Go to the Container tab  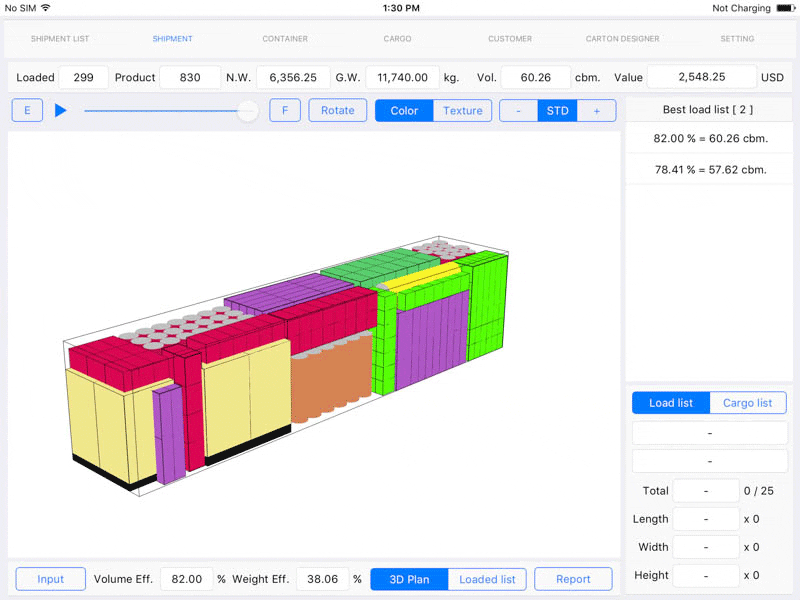tap(285, 39)
